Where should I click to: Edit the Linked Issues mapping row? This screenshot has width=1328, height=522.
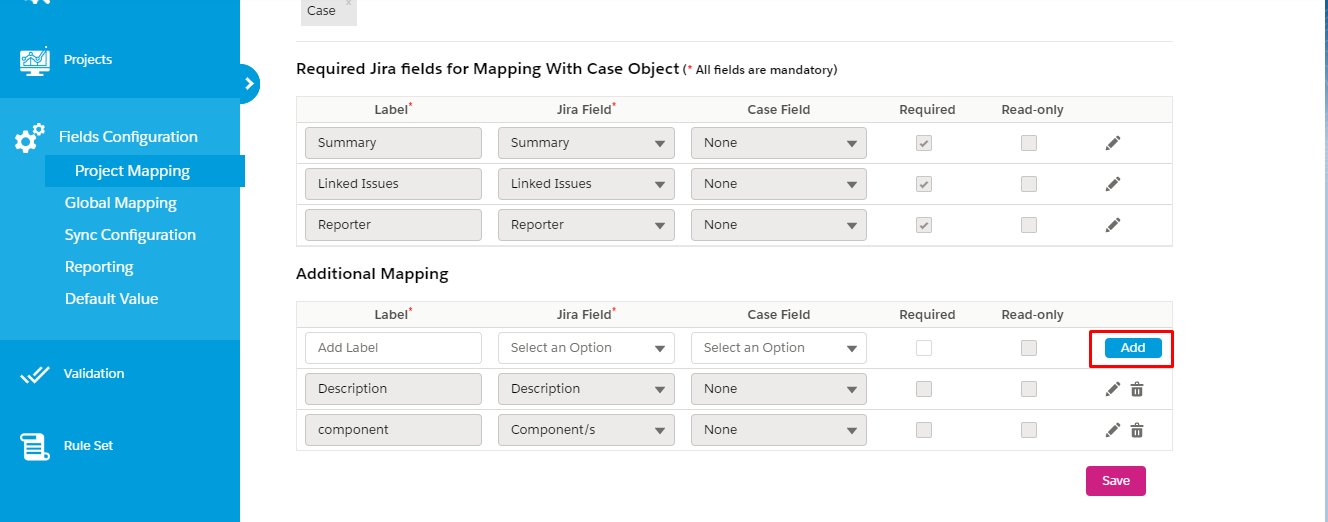click(x=1112, y=184)
